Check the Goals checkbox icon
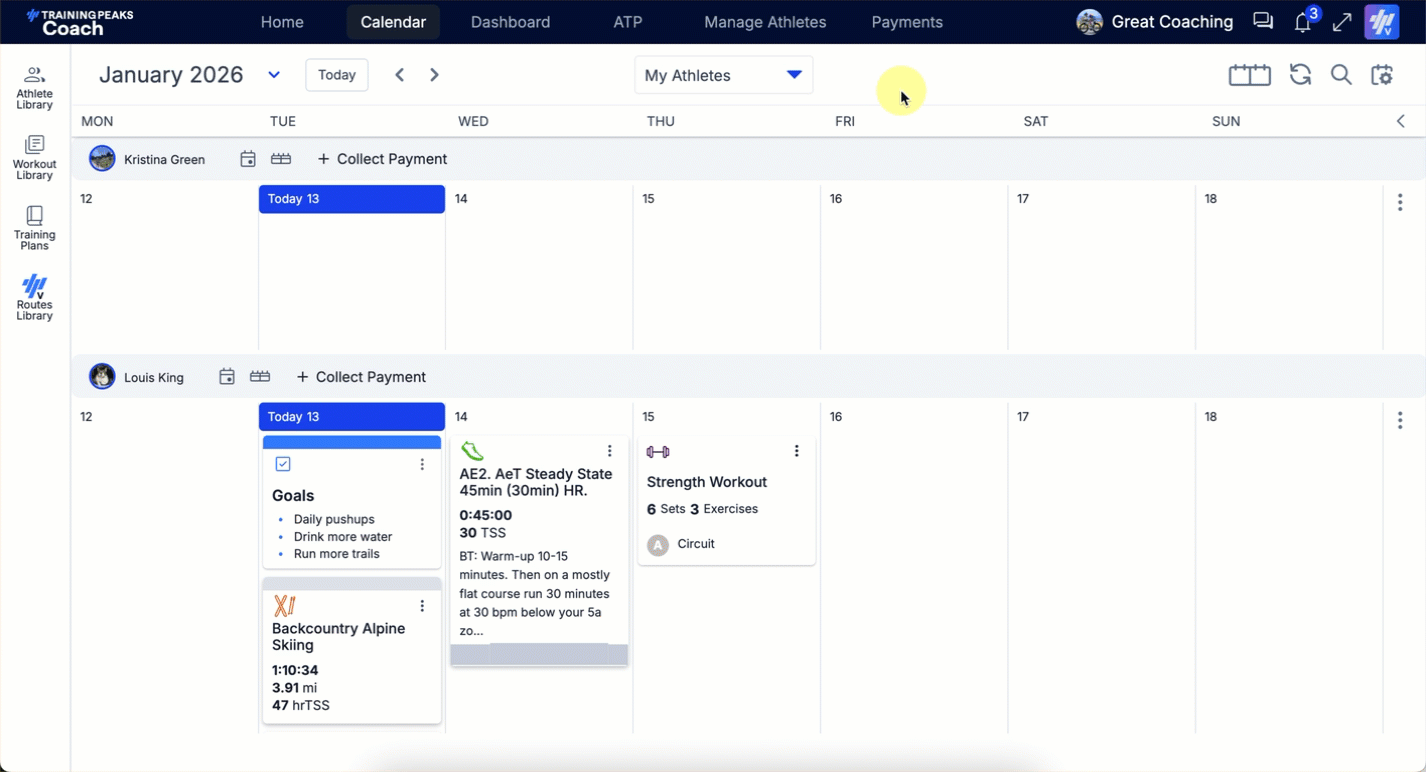 coord(283,464)
